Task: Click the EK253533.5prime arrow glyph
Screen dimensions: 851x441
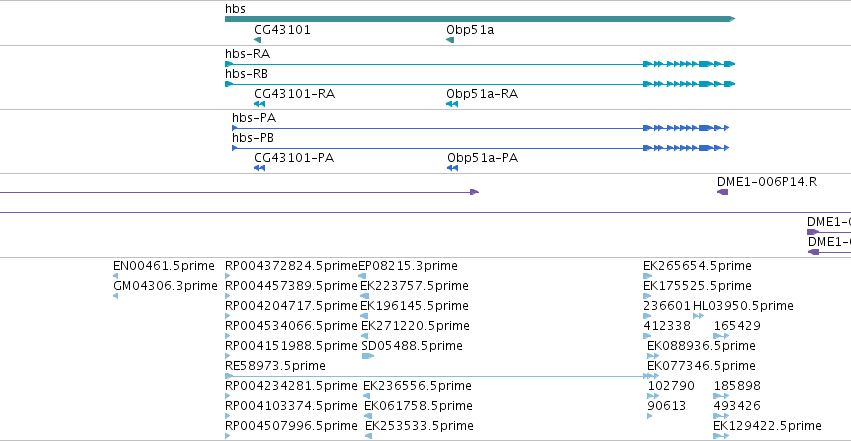Action: pyautogui.click(x=369, y=436)
